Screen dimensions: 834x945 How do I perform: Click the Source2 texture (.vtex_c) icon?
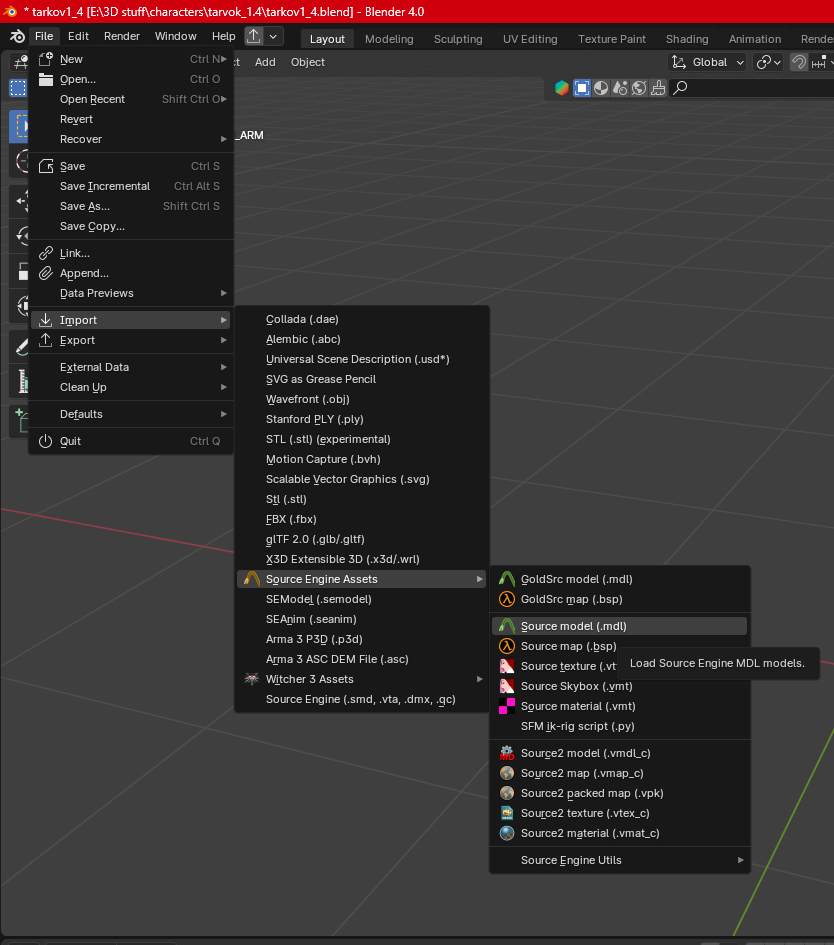507,813
